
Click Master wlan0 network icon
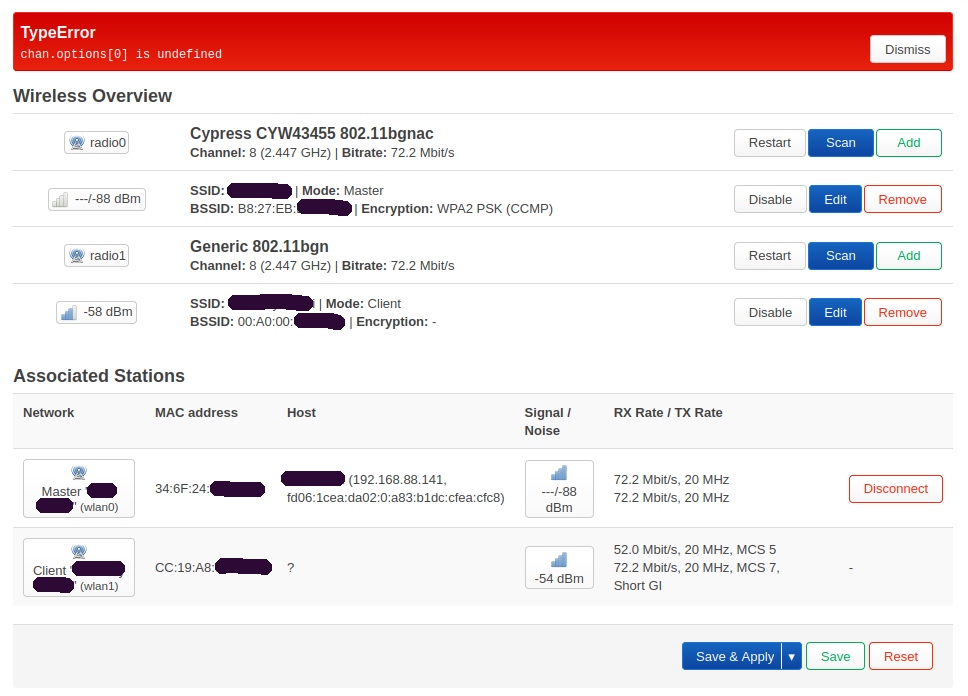[79, 473]
